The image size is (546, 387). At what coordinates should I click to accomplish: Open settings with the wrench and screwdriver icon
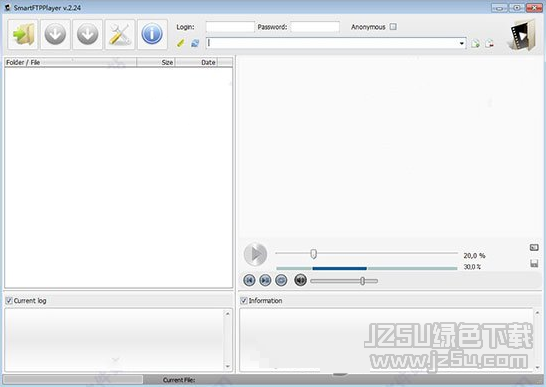(120, 34)
